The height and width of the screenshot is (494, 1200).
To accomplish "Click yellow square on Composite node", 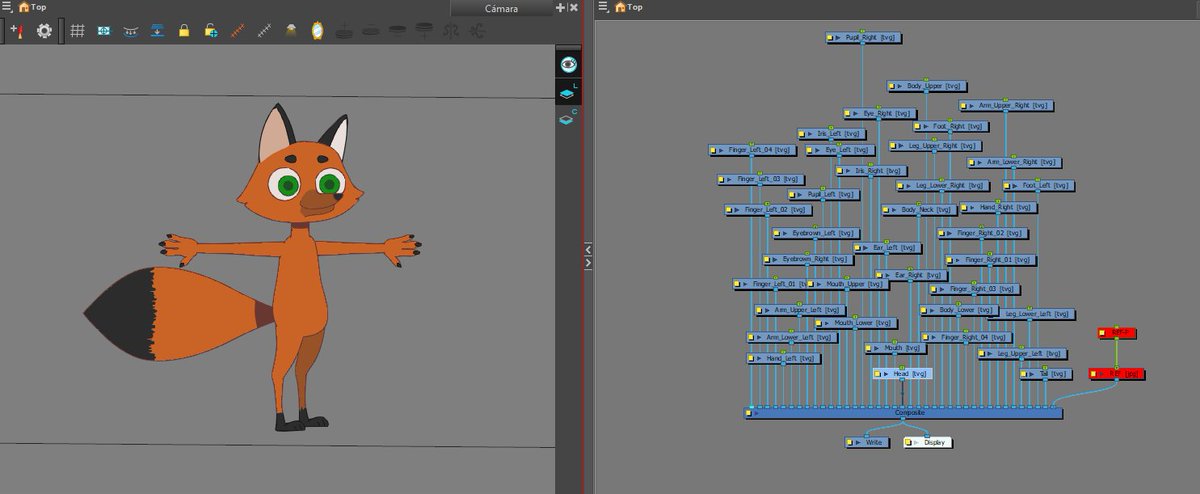I will [x=750, y=412].
